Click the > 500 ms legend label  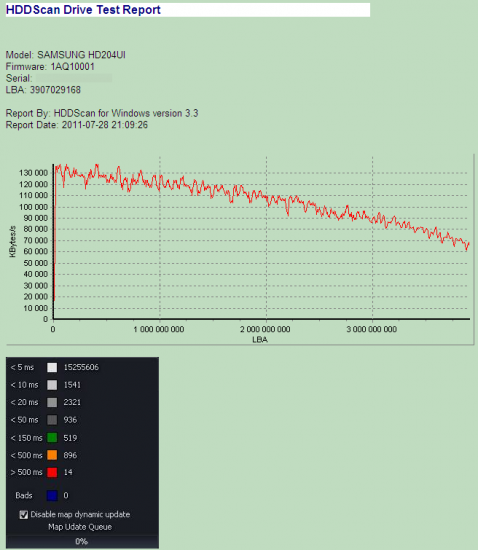pyautogui.click(x=27, y=472)
